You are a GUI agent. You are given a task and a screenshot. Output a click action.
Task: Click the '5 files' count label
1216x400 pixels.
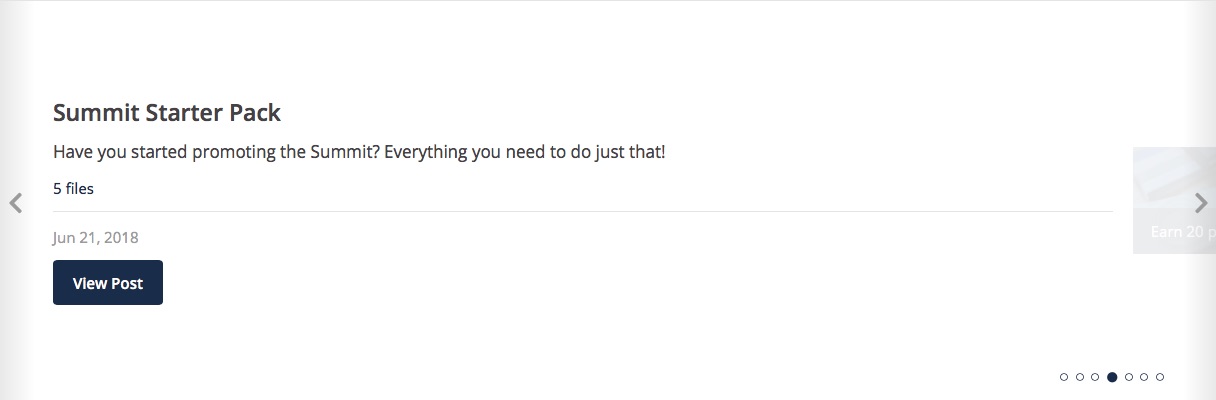[x=74, y=188]
